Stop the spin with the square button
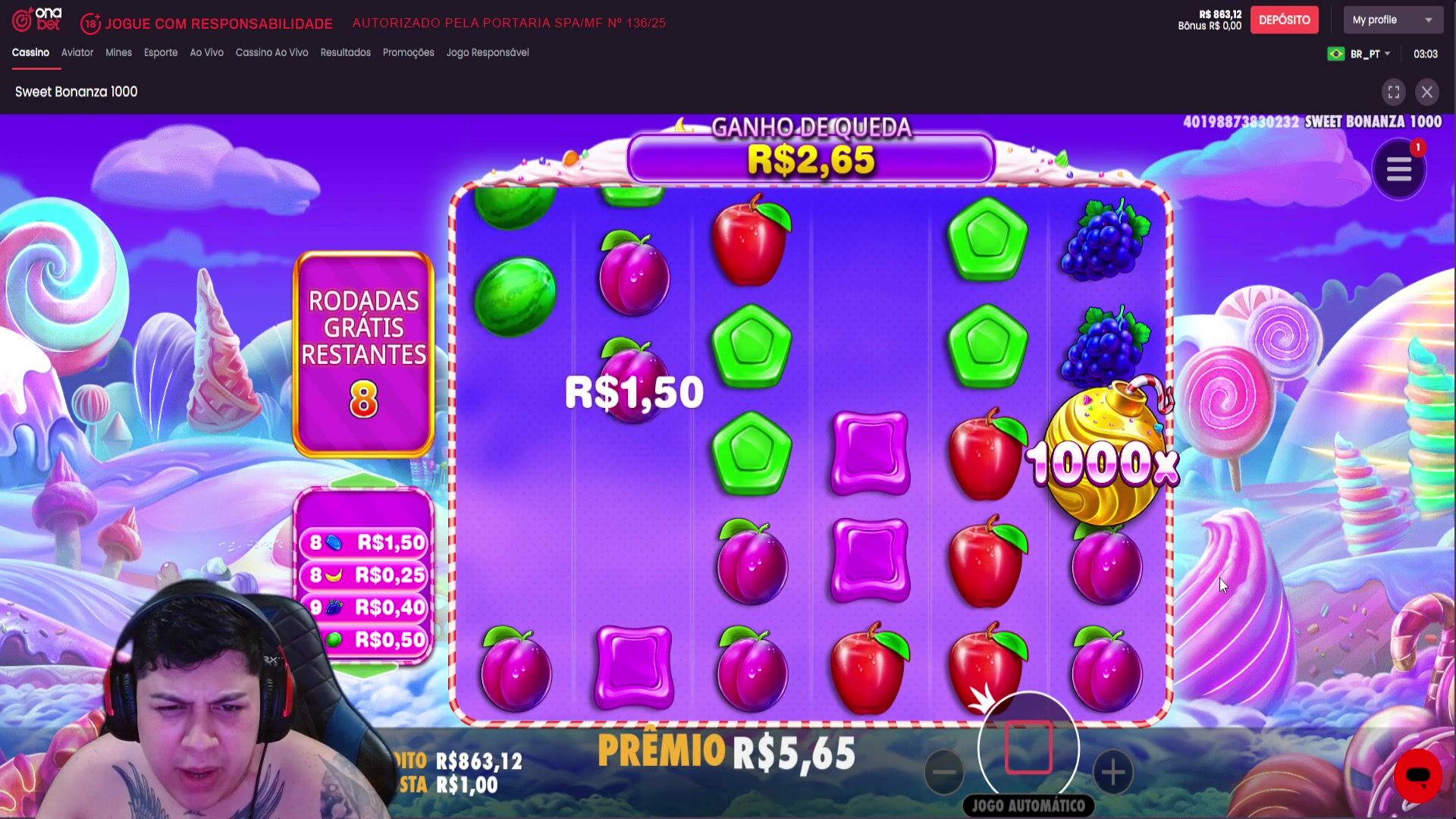 (x=1028, y=748)
